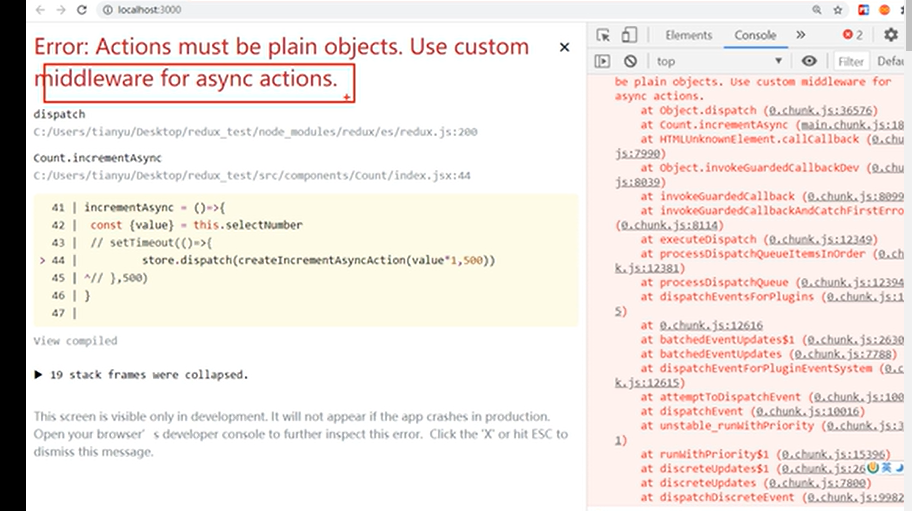Open 0.chunk.js:12616 source link
The height and width of the screenshot is (511, 912).
click(711, 325)
